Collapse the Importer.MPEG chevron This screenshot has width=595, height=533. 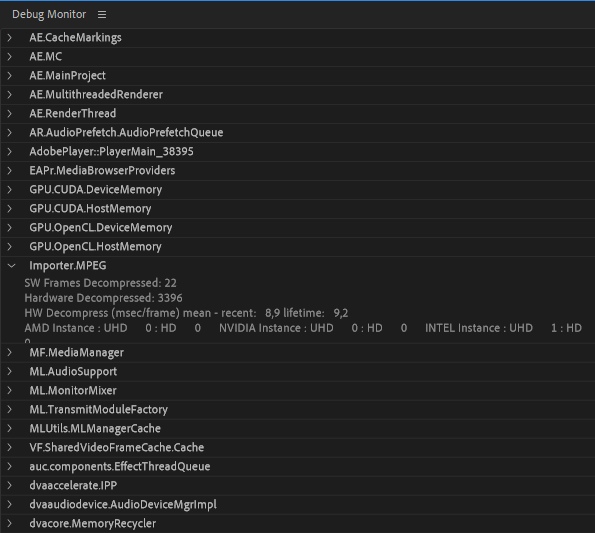pyautogui.click(x=11, y=266)
